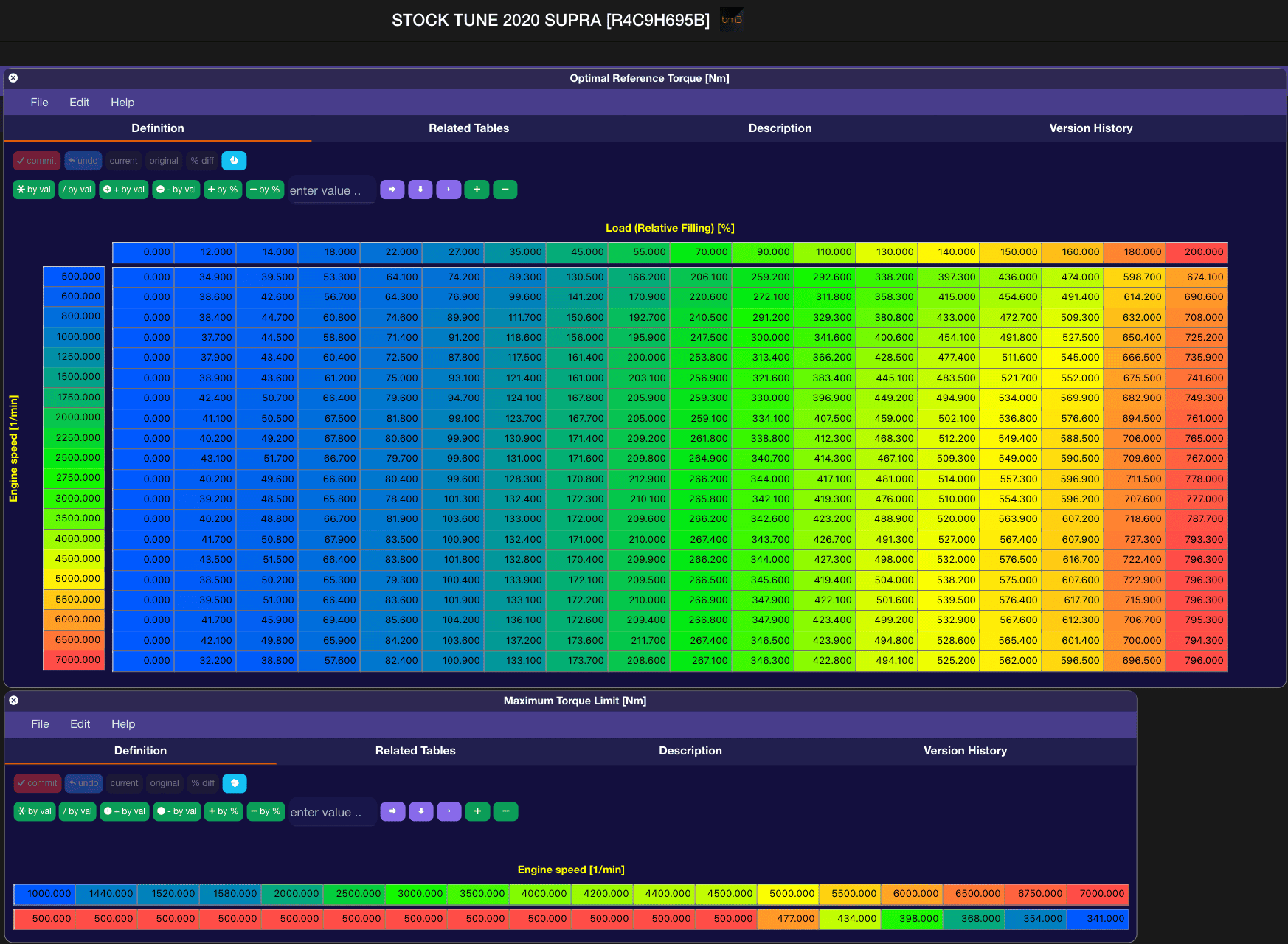Image resolution: width=1288 pixels, height=944 pixels.
Task: Click green minus icon button in Optimal Reference Torque
Action: coord(505,190)
